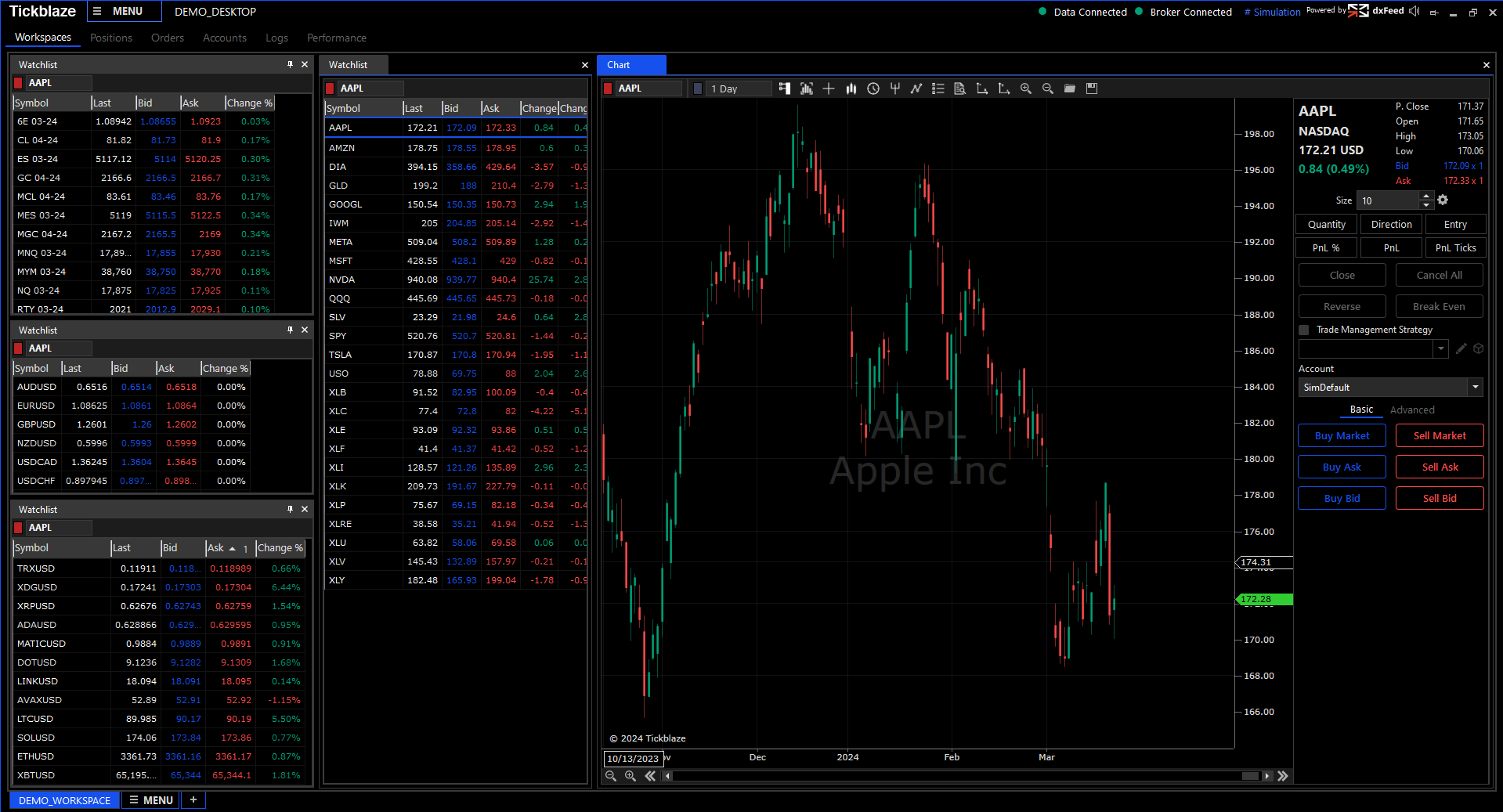The image size is (1503, 812).
Task: Click the line indicator icon in chart toolbar
Action: pyautogui.click(x=916, y=88)
